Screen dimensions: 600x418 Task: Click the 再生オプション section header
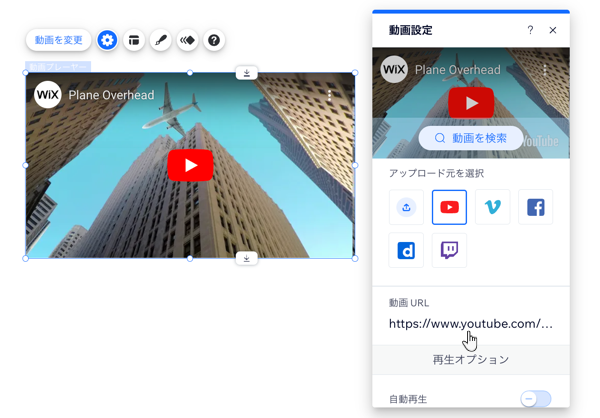(471, 359)
